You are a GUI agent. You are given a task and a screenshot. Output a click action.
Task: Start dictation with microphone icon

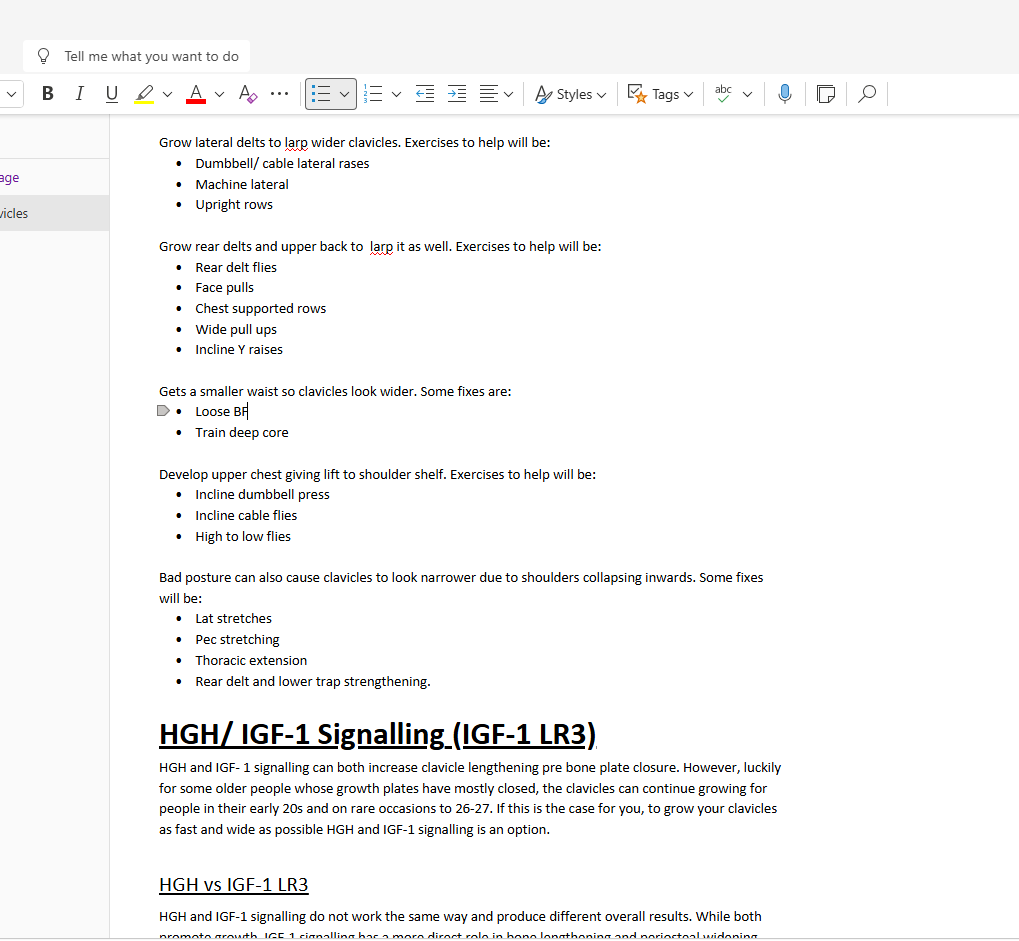point(785,94)
